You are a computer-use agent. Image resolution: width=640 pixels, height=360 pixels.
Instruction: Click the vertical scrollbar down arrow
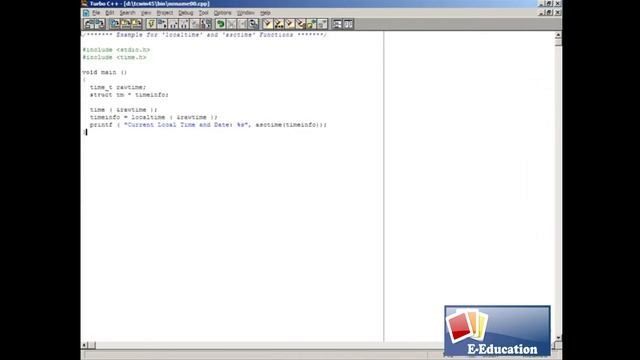coord(558,338)
